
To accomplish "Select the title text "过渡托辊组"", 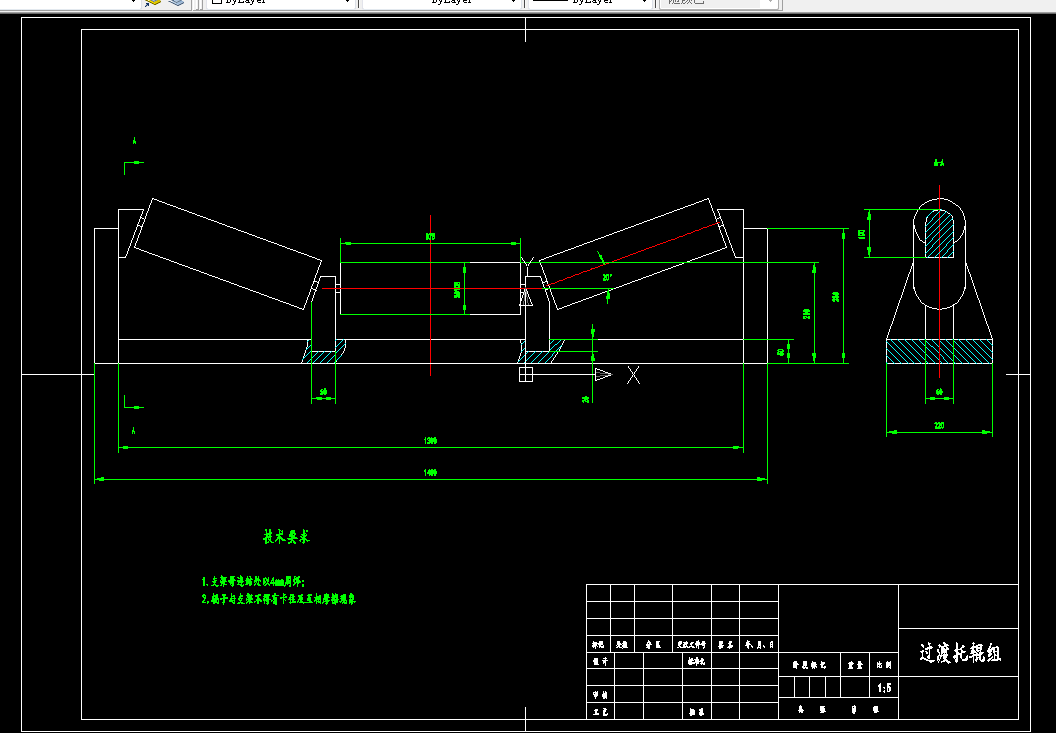I will pyautogui.click(x=960, y=654).
